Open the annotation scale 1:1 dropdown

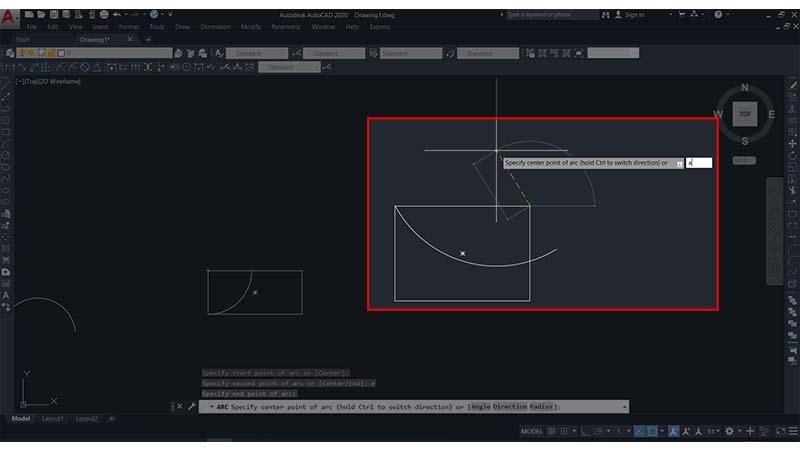point(712,431)
